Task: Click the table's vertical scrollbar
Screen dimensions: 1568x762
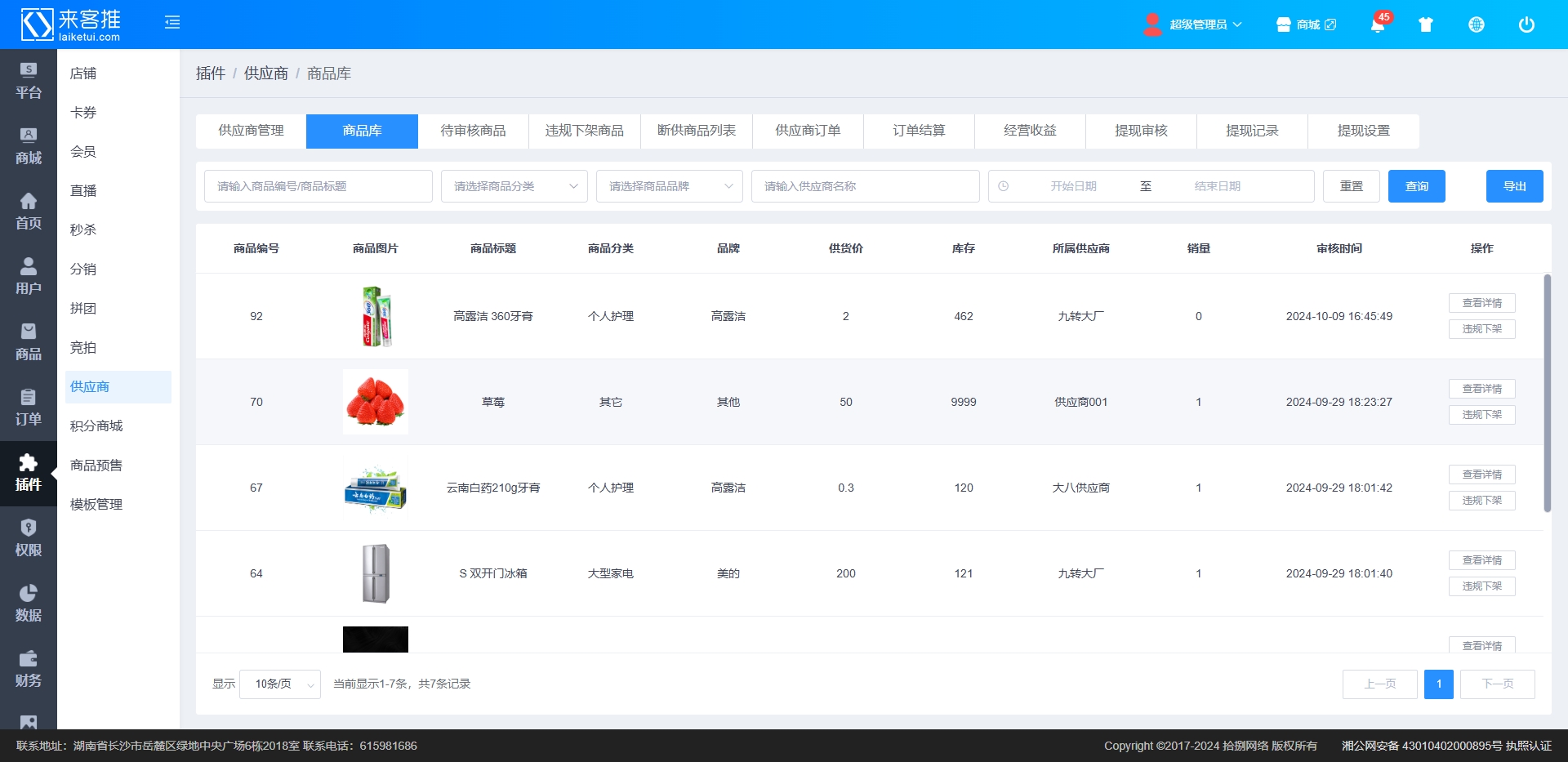Action: coord(1547,392)
